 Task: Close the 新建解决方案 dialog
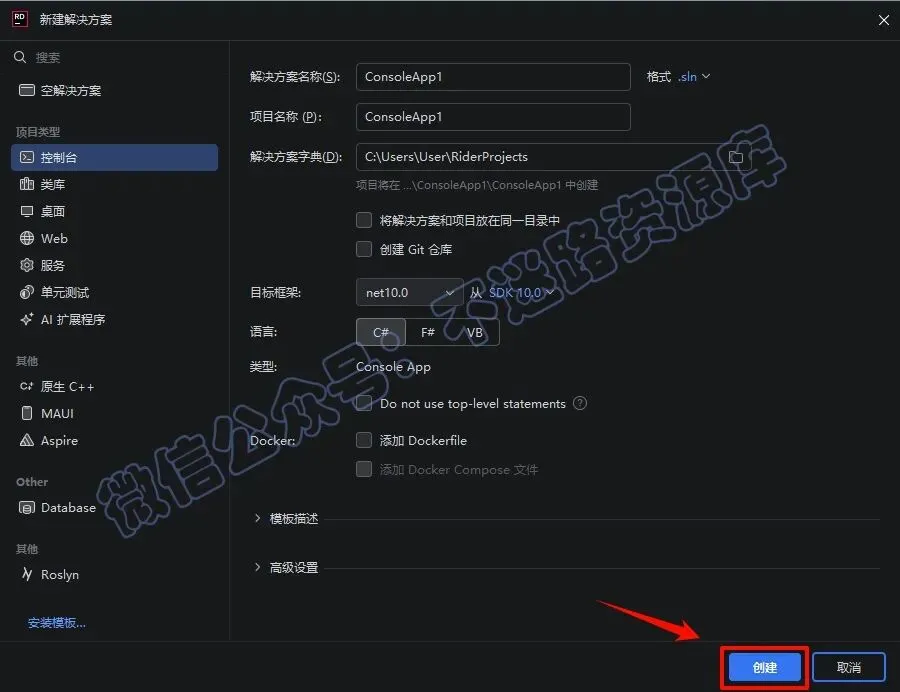point(883,20)
